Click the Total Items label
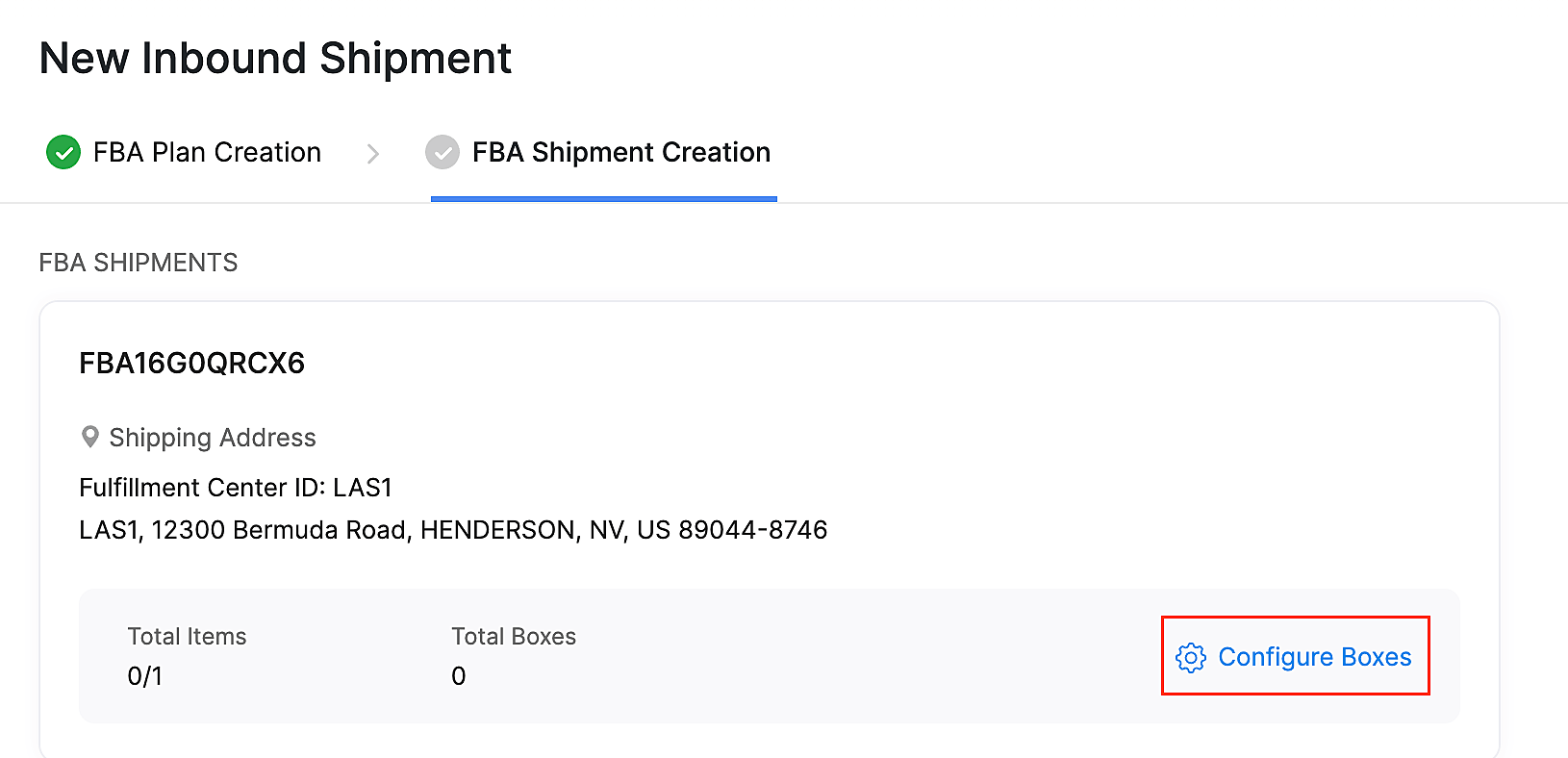Screen dimensions: 1568x758 (187, 636)
